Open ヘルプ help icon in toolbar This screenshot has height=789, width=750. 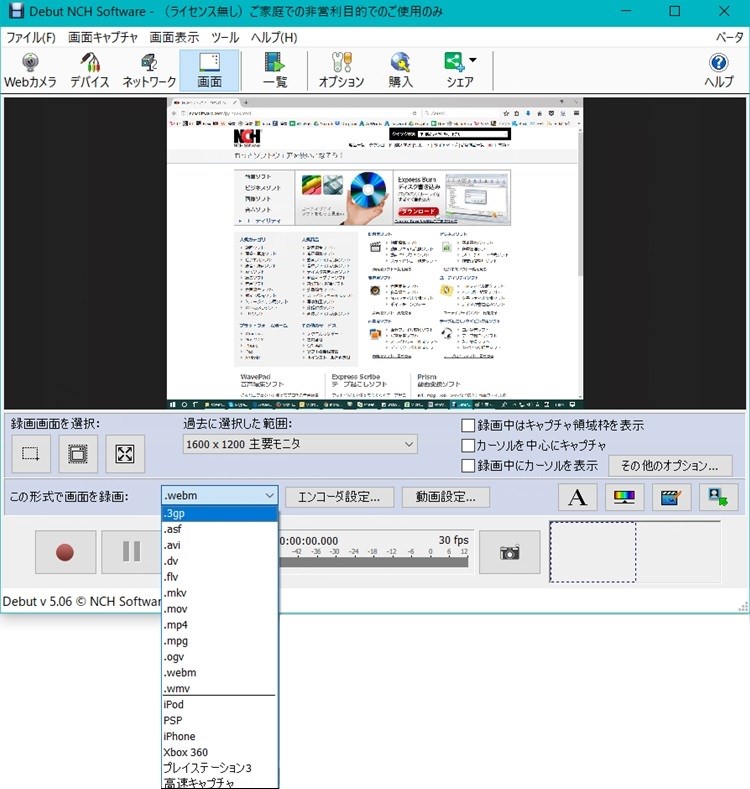(x=718, y=70)
